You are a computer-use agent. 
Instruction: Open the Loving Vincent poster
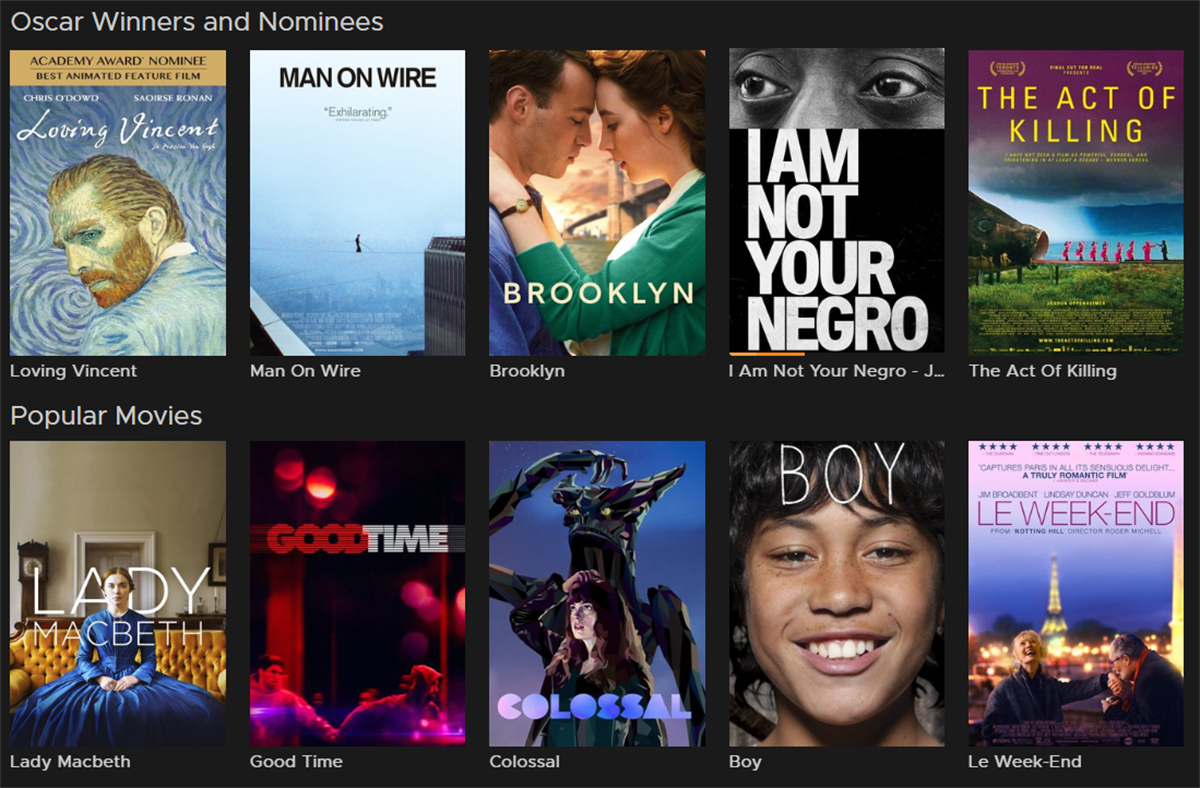click(118, 202)
